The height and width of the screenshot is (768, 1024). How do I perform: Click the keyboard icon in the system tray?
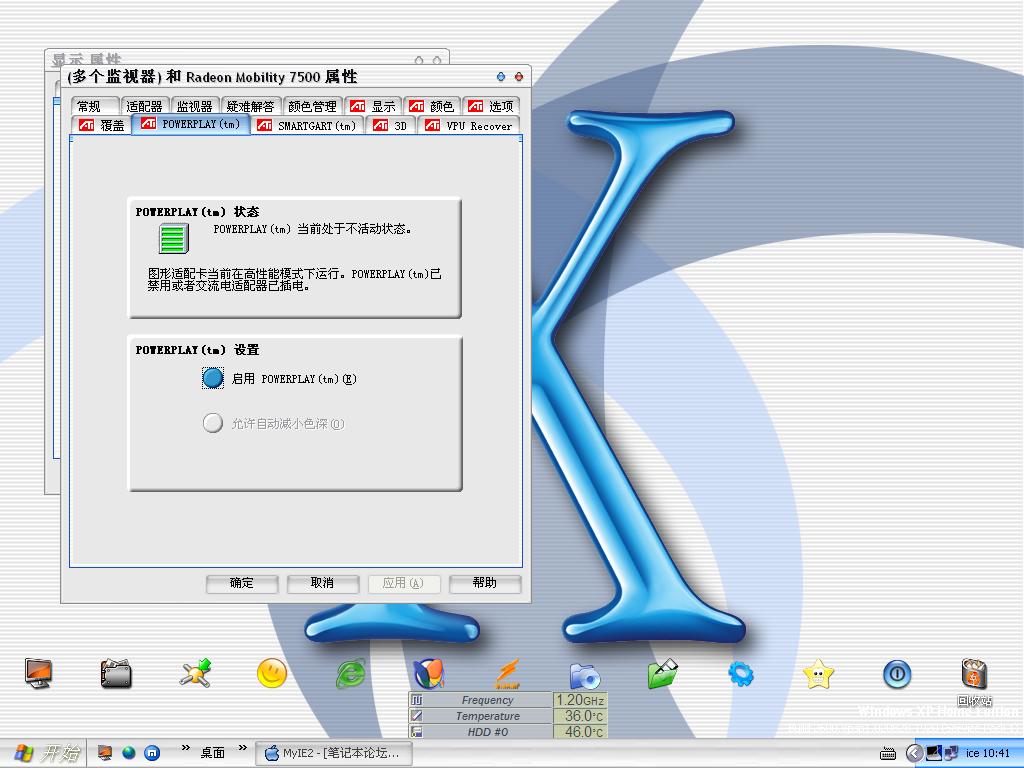pyautogui.click(x=888, y=754)
